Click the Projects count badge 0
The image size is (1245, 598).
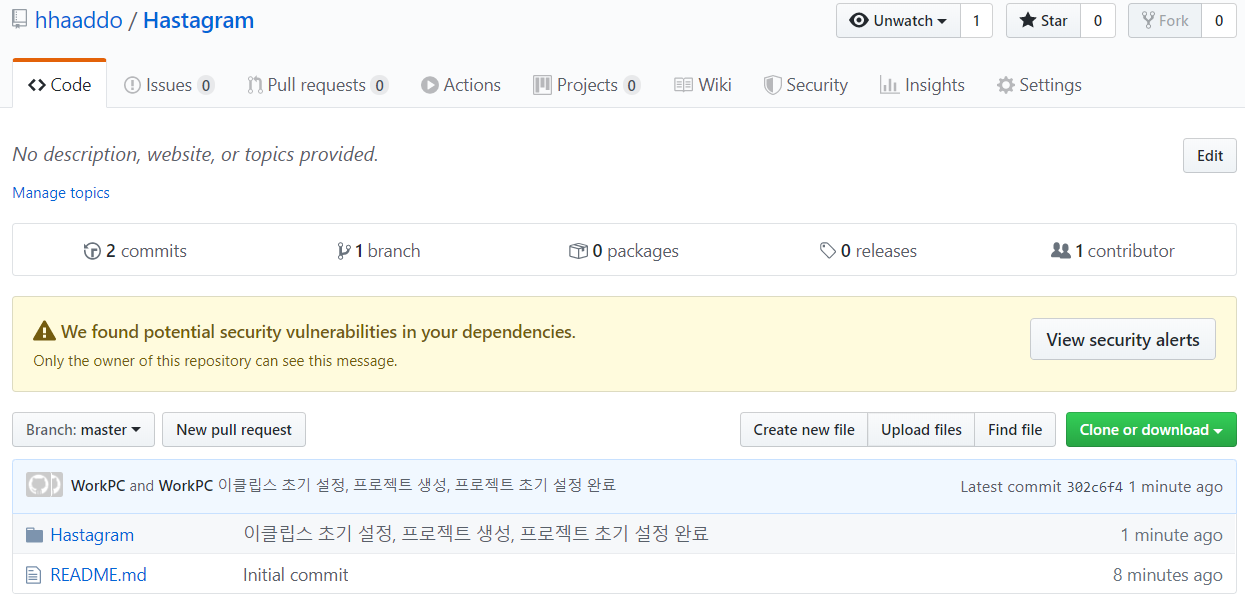(631, 86)
